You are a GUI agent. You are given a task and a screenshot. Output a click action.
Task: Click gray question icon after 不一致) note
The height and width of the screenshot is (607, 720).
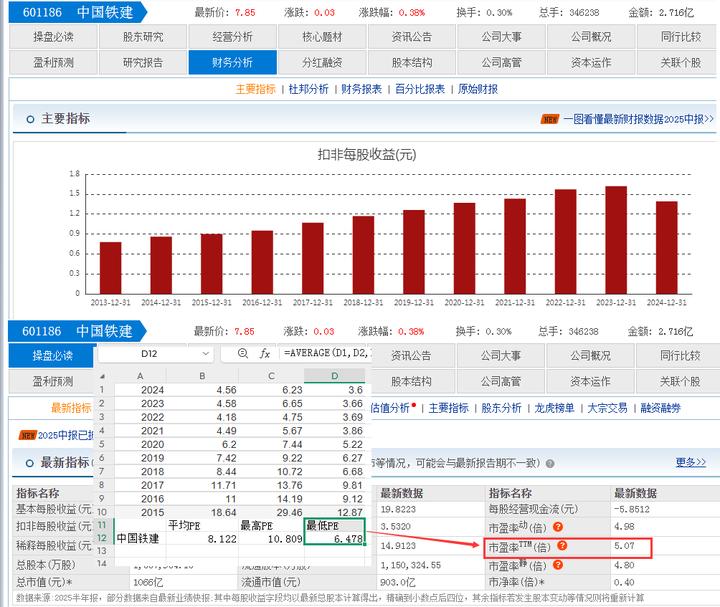[x=550, y=463]
